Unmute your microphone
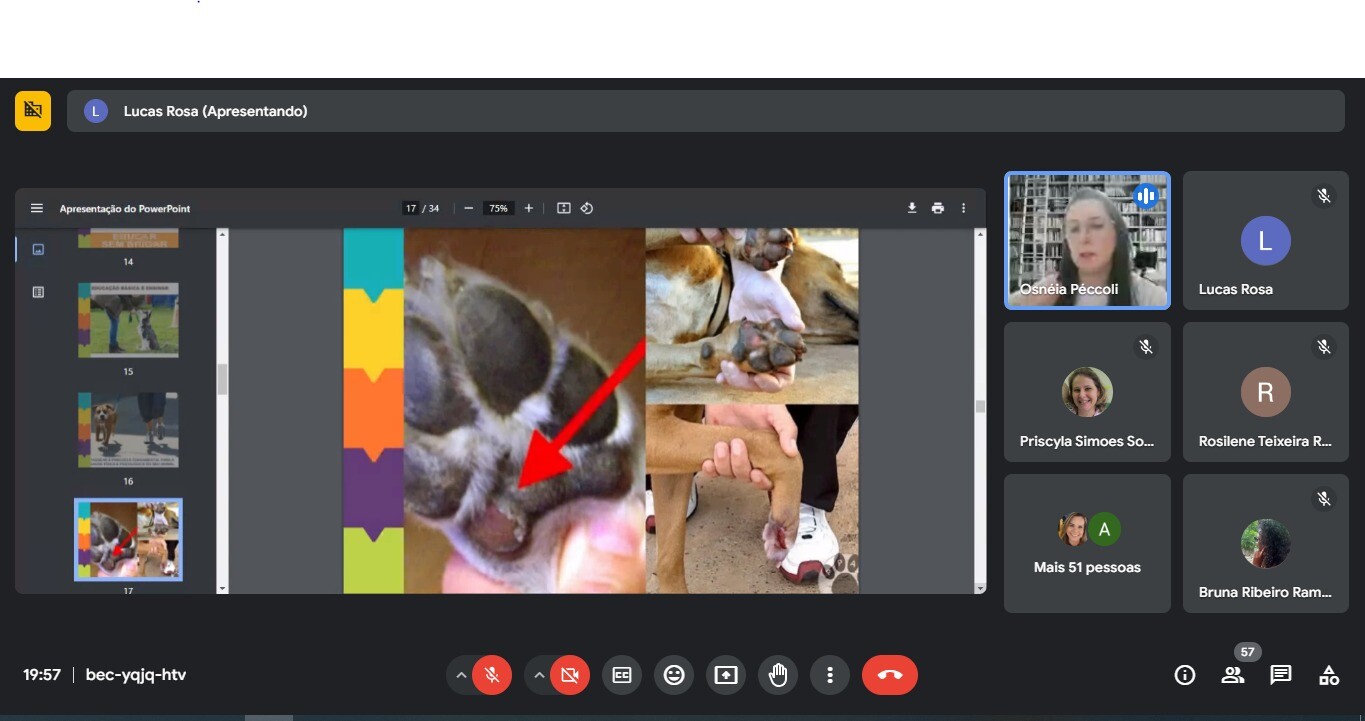This screenshot has width=1365, height=721. (492, 675)
